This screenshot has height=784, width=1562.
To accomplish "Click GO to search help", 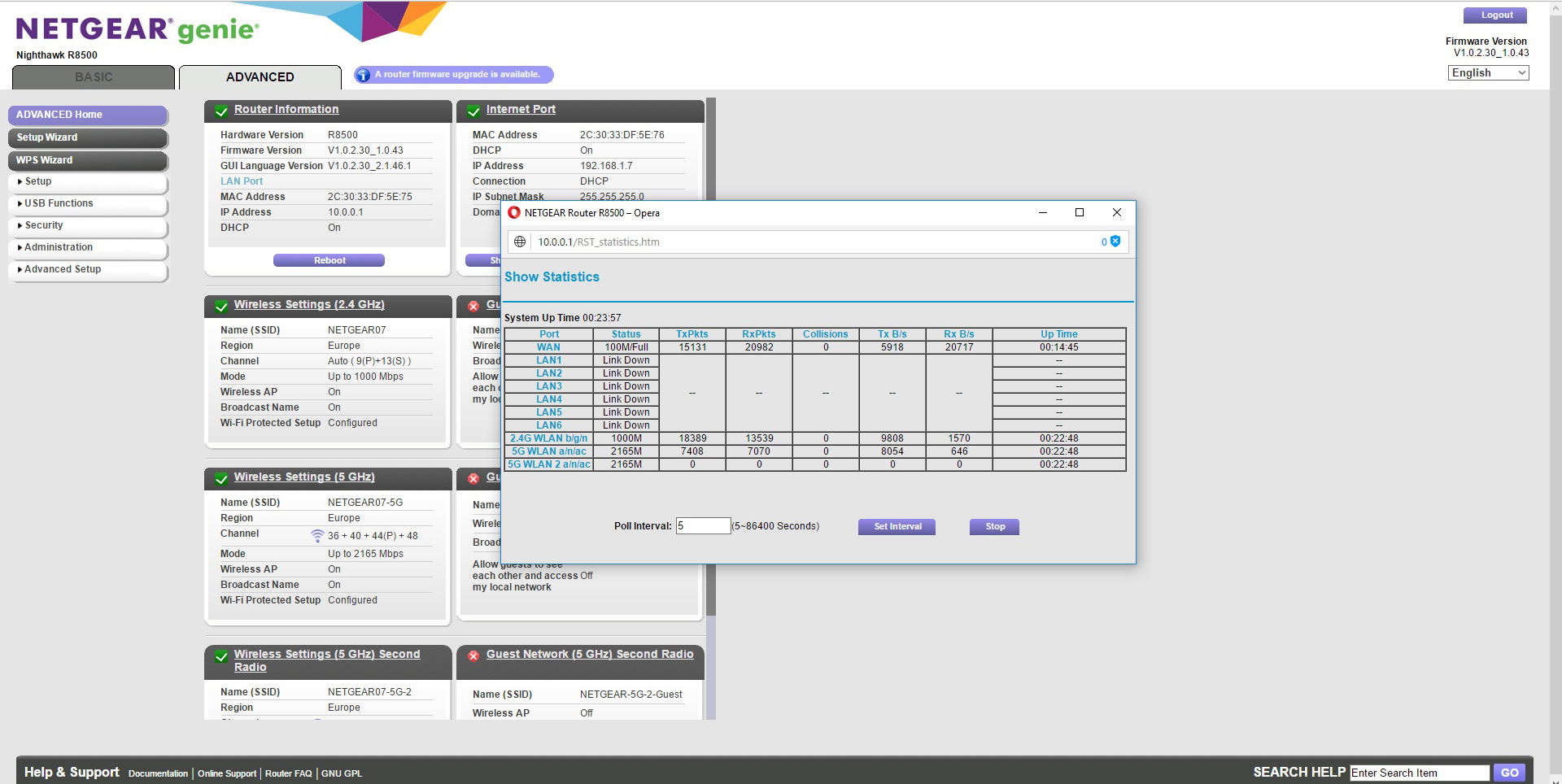I will pyautogui.click(x=1509, y=773).
